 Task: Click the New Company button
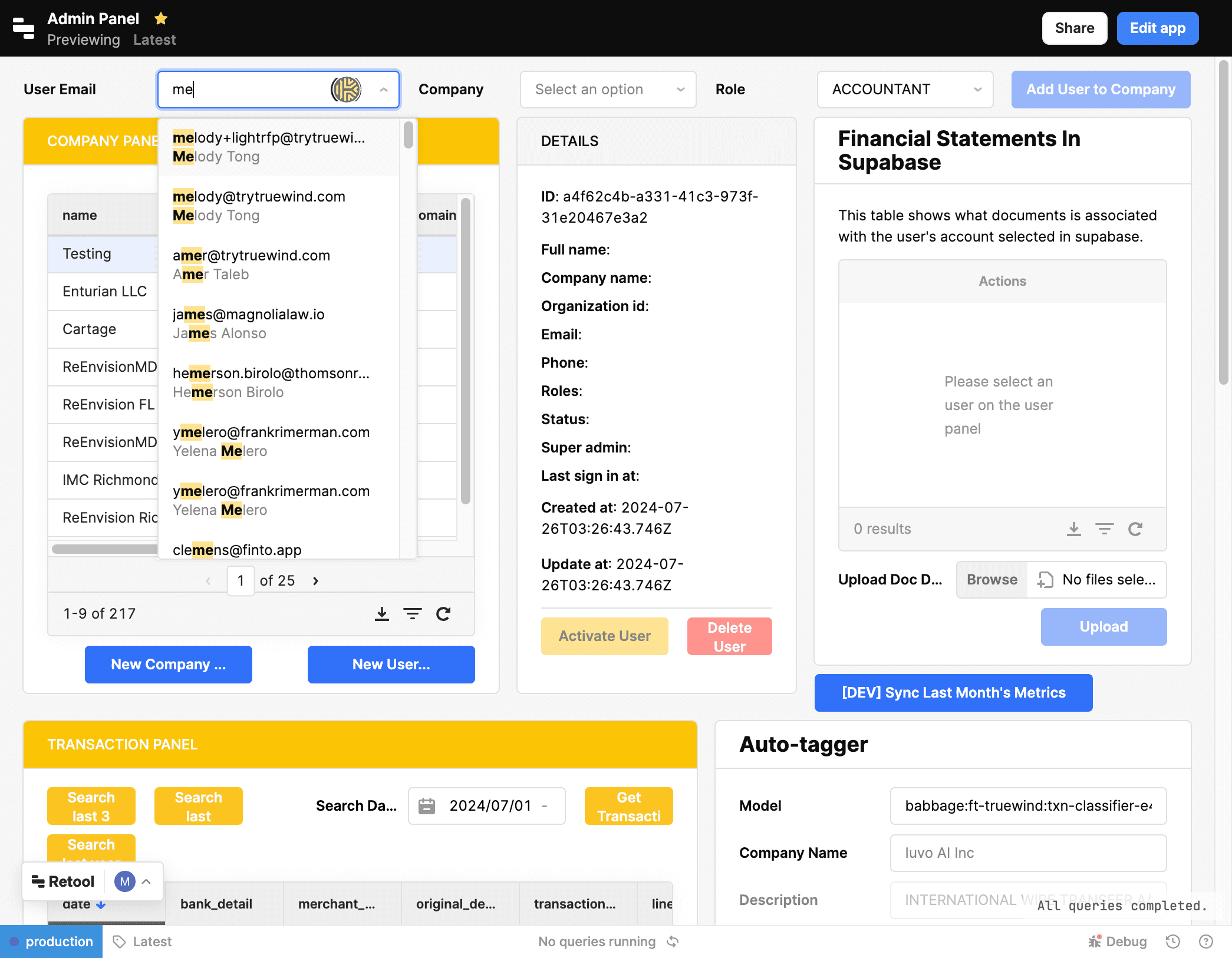coord(168,665)
